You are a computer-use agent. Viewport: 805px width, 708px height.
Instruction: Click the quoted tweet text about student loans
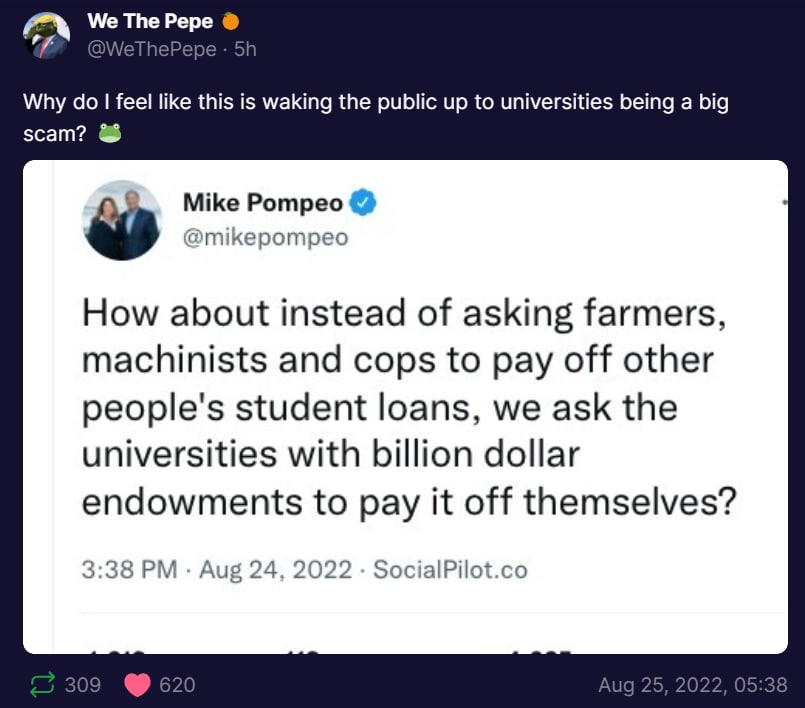coord(409,407)
